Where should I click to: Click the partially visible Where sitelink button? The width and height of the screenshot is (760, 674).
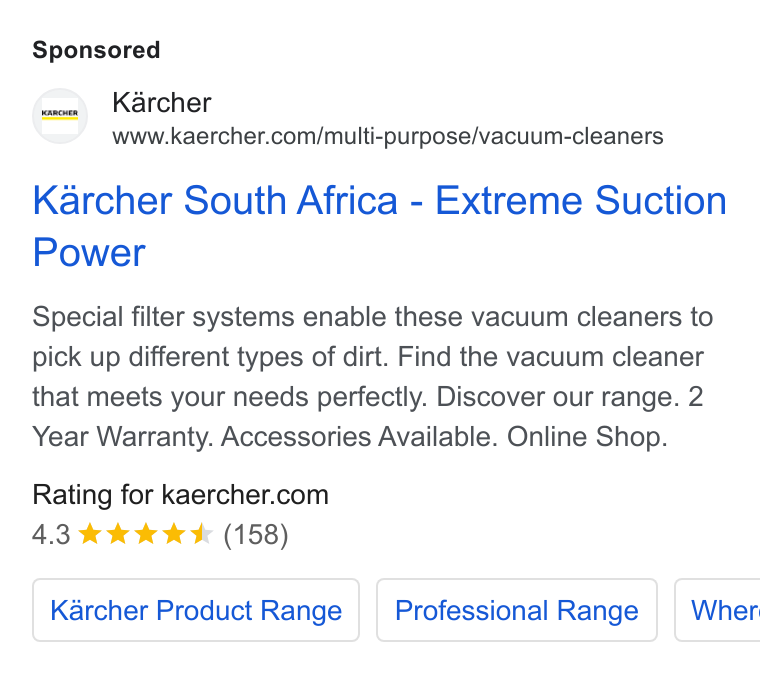tap(717, 610)
